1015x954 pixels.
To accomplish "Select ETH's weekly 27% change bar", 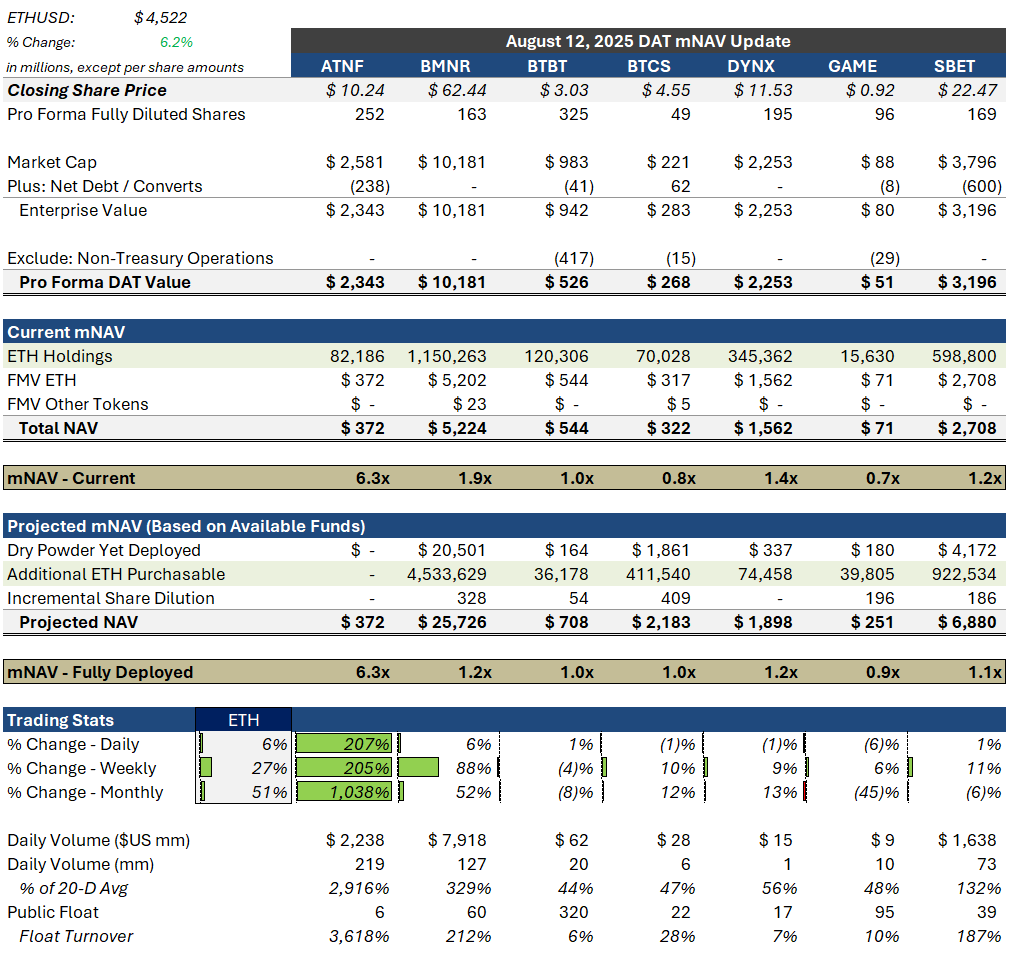I will (244, 768).
